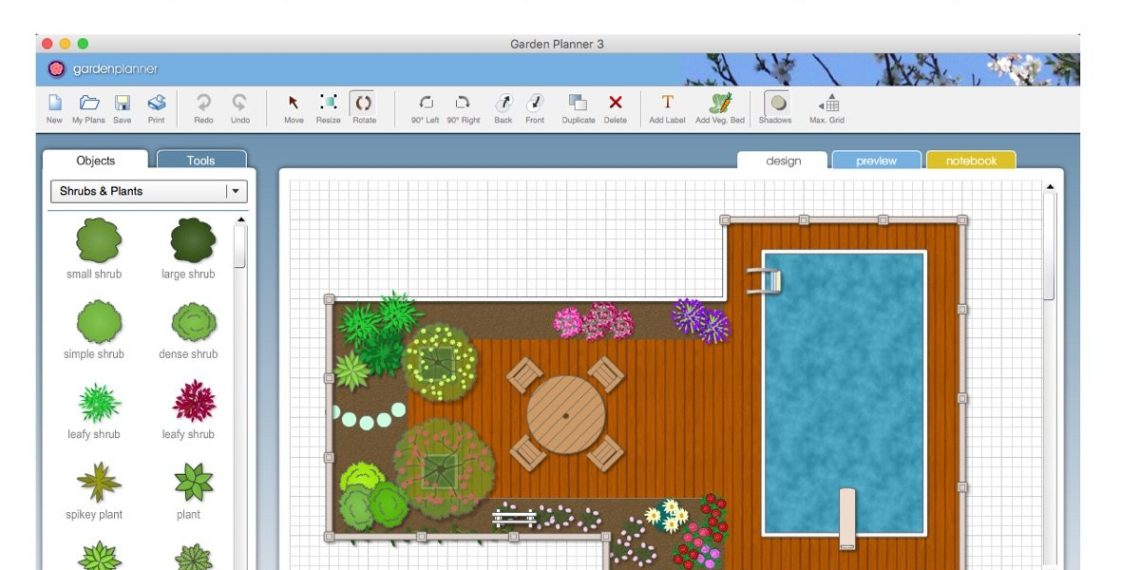Viewport: 1140px width, 570px height.
Task: Toggle the Shadows option
Action: coord(775,104)
